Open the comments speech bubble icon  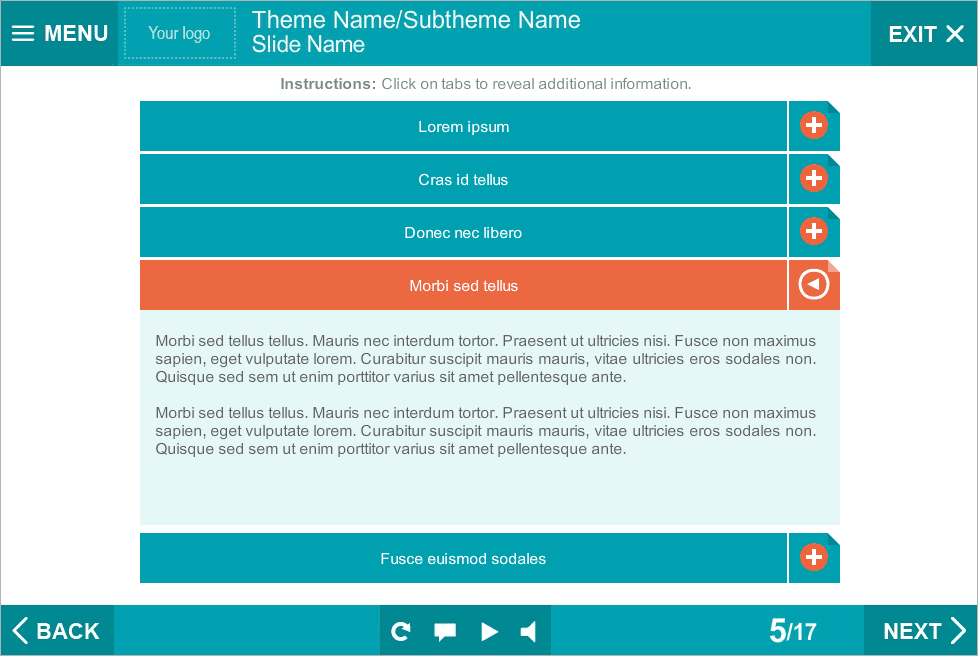pos(445,631)
